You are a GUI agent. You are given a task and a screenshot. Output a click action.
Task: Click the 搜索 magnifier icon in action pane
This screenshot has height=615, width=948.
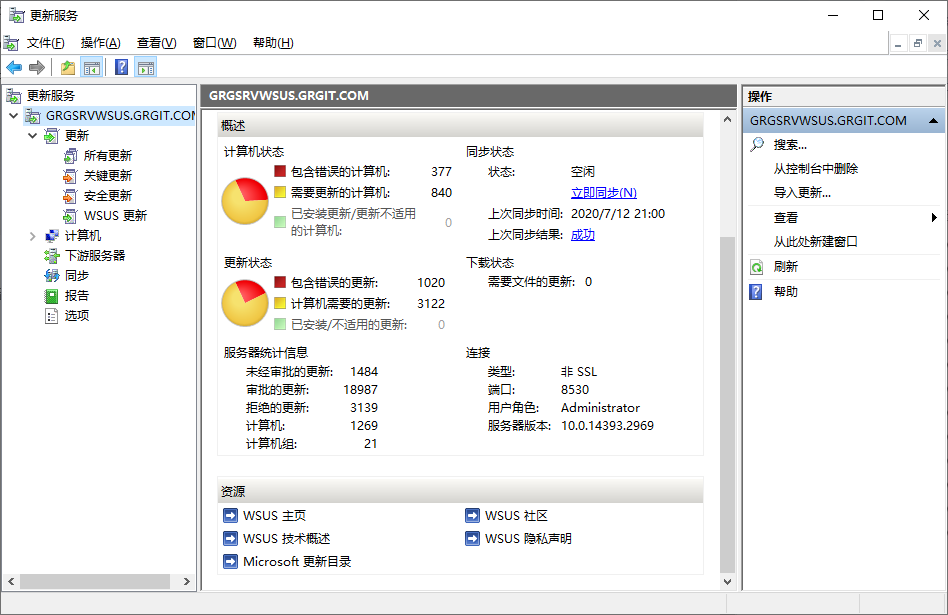click(x=757, y=145)
